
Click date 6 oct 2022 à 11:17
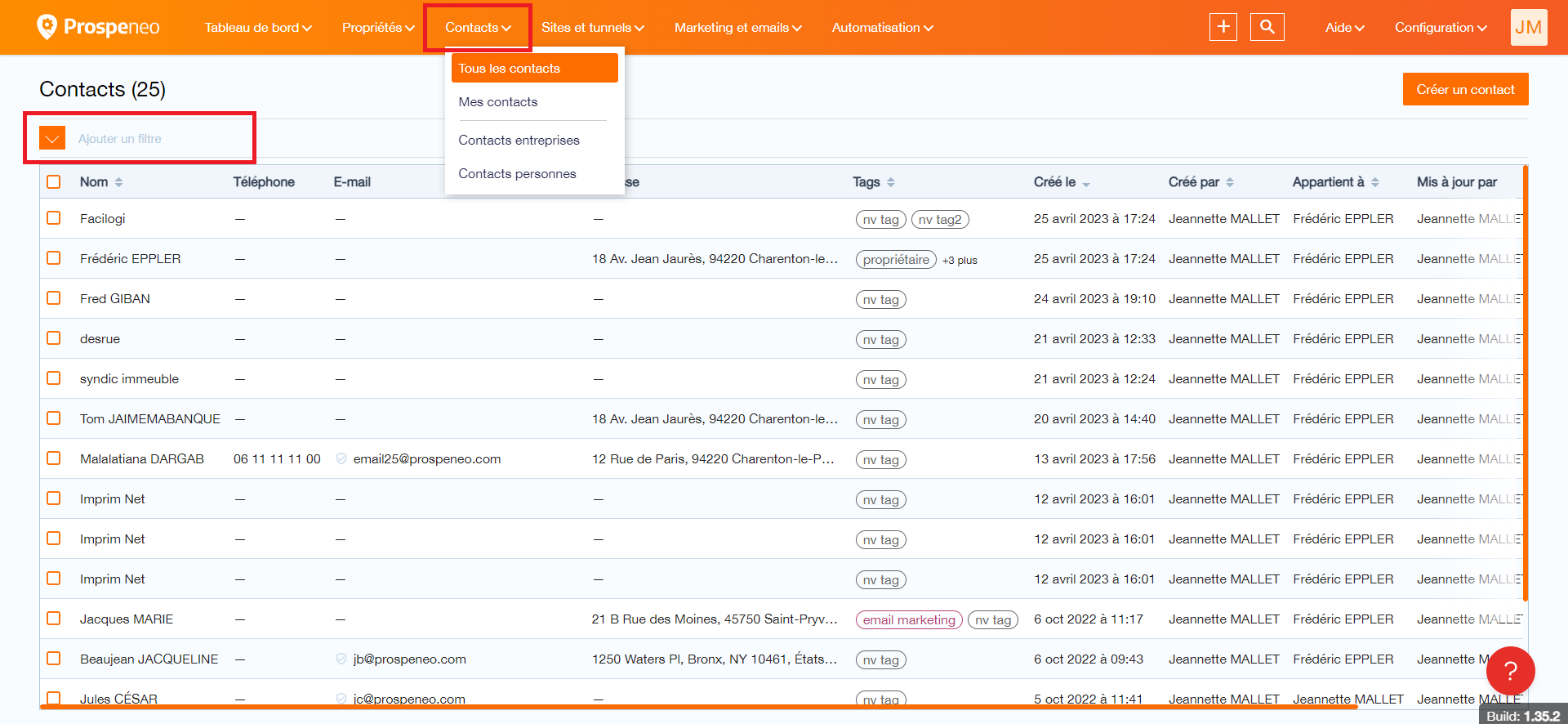(x=1089, y=619)
